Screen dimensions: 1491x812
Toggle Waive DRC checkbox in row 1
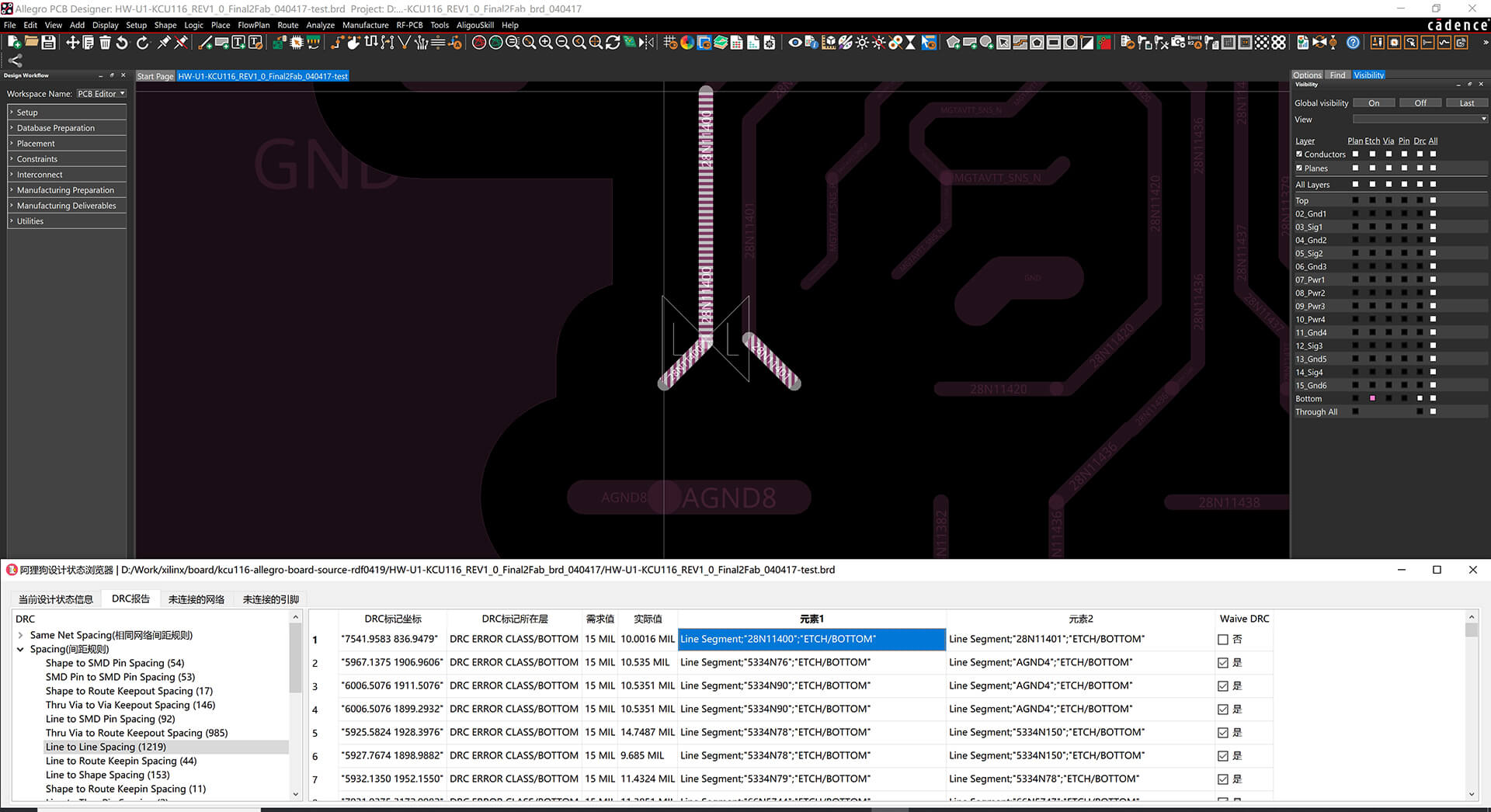[1223, 640]
